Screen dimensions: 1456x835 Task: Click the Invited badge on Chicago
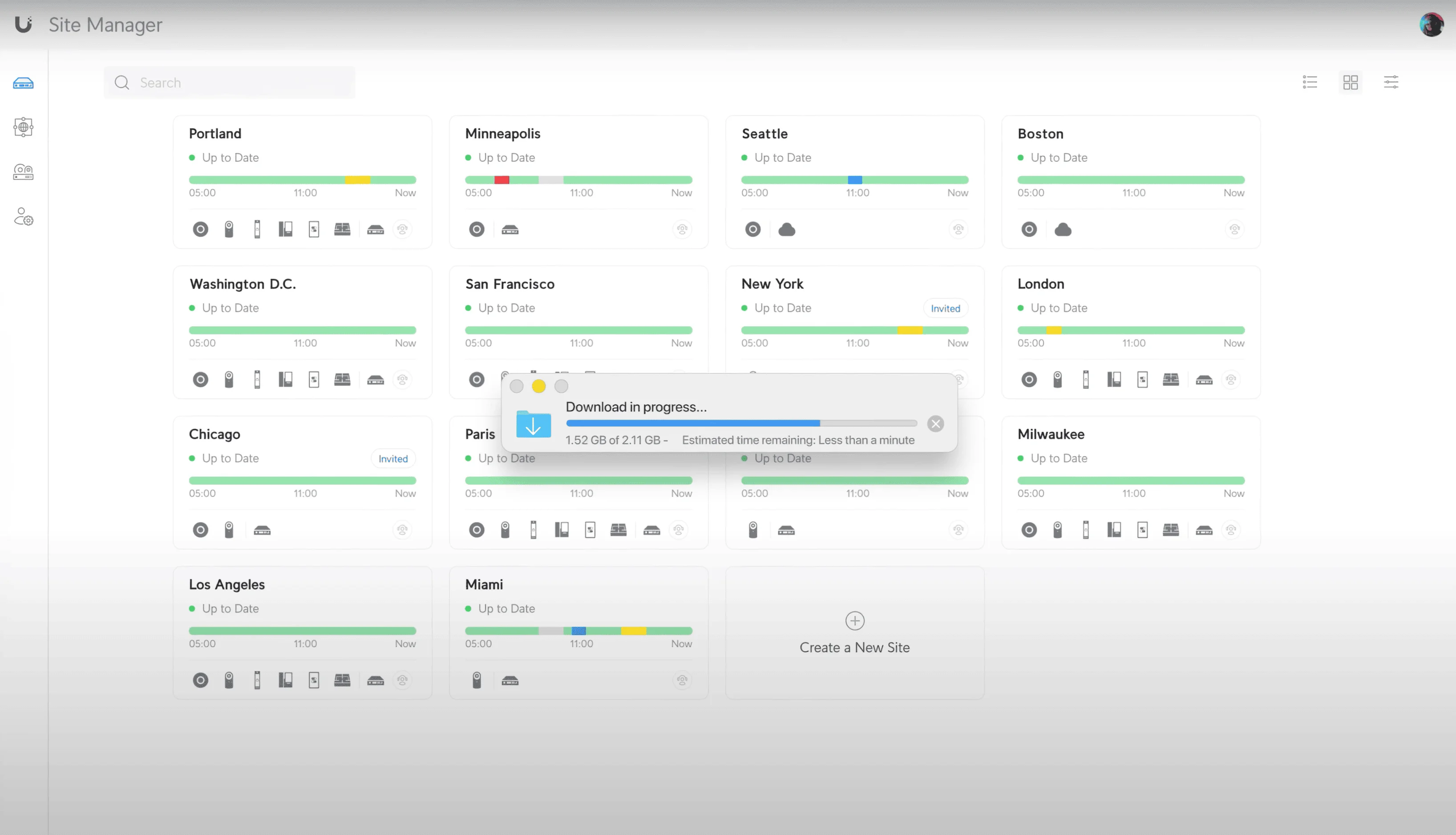point(392,458)
